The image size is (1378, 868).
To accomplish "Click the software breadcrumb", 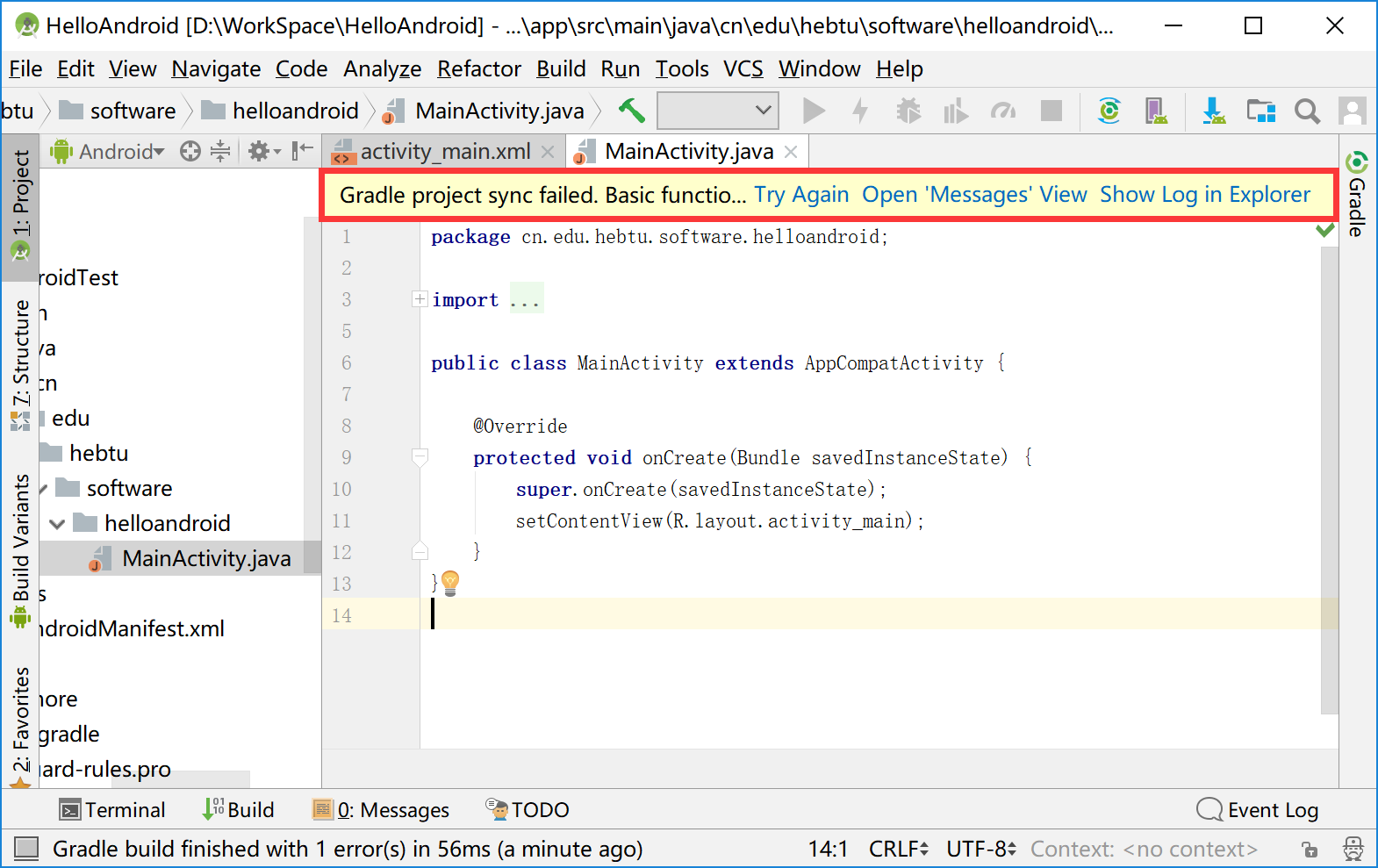I will coord(118,111).
